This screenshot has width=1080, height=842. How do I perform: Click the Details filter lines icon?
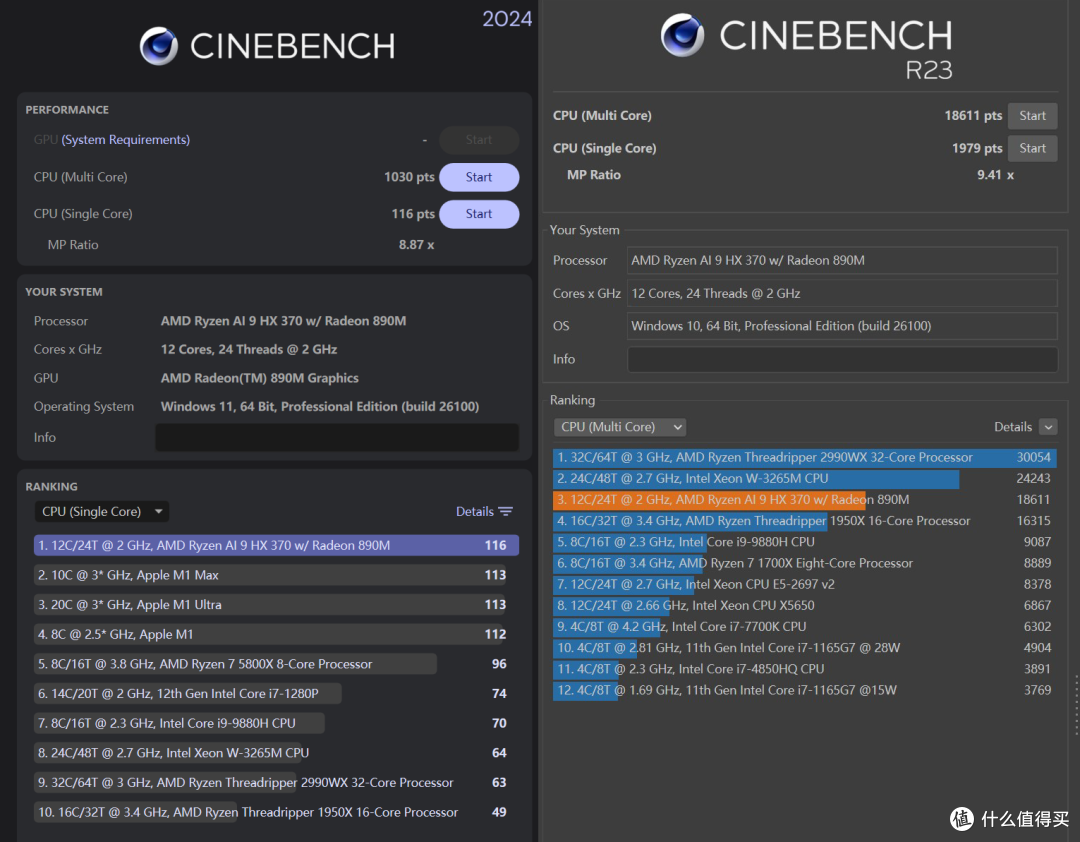tap(506, 511)
